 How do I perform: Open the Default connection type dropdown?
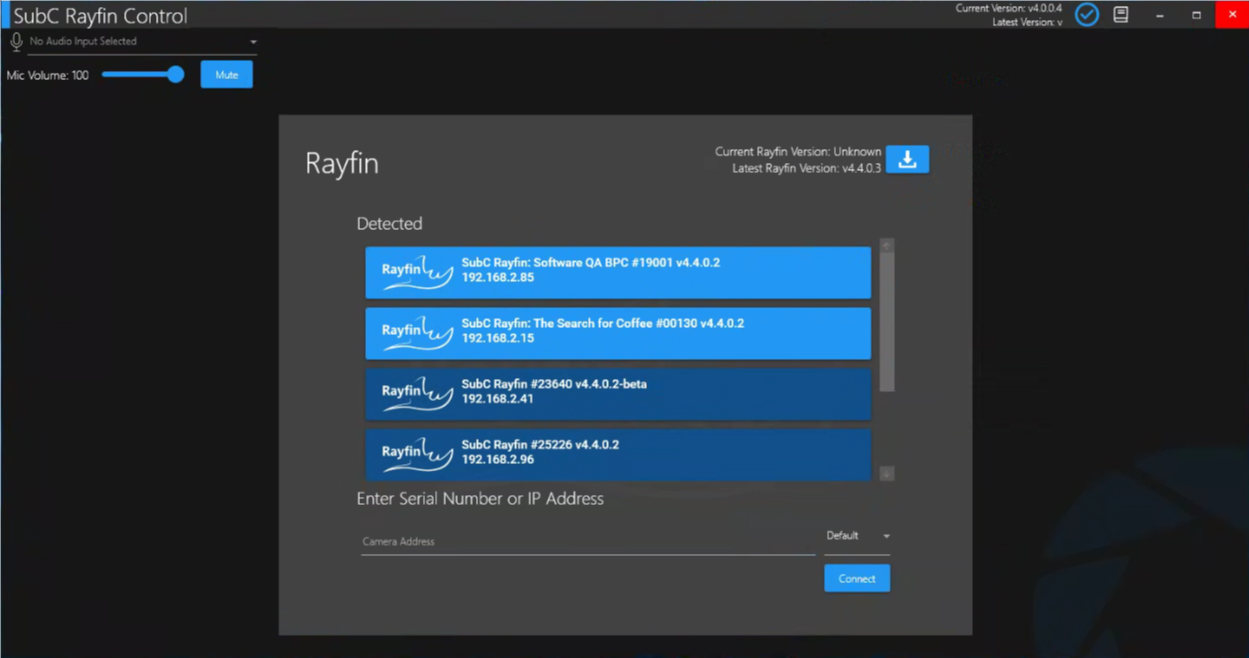[857, 536]
